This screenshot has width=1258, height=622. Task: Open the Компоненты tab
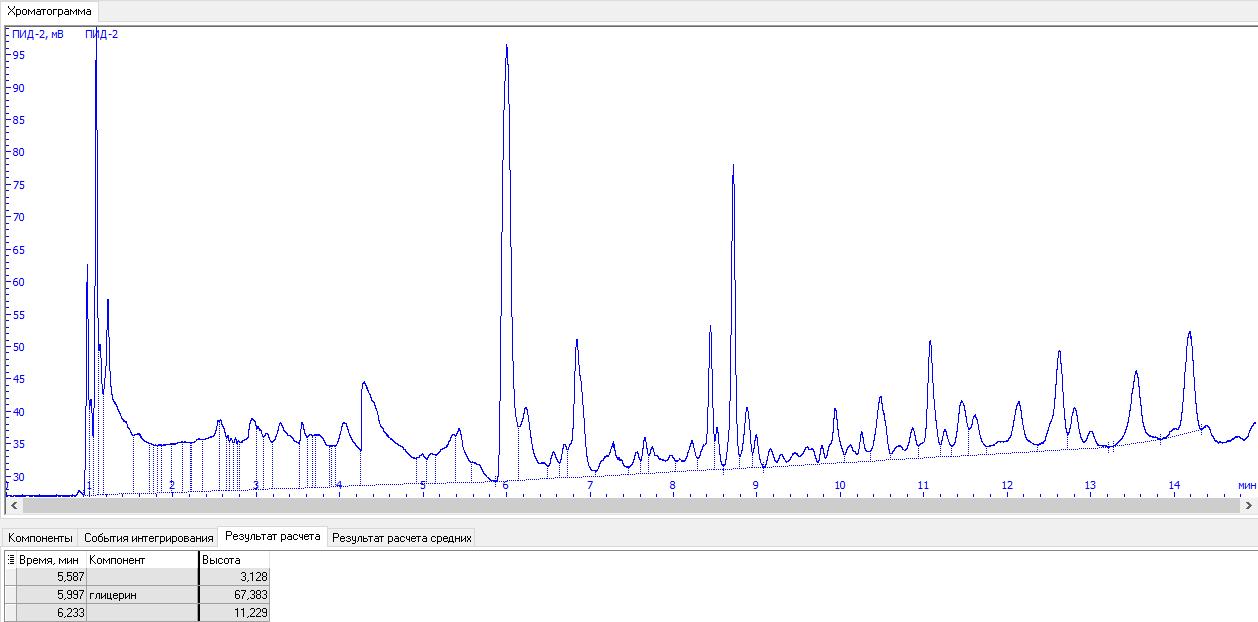[40, 538]
